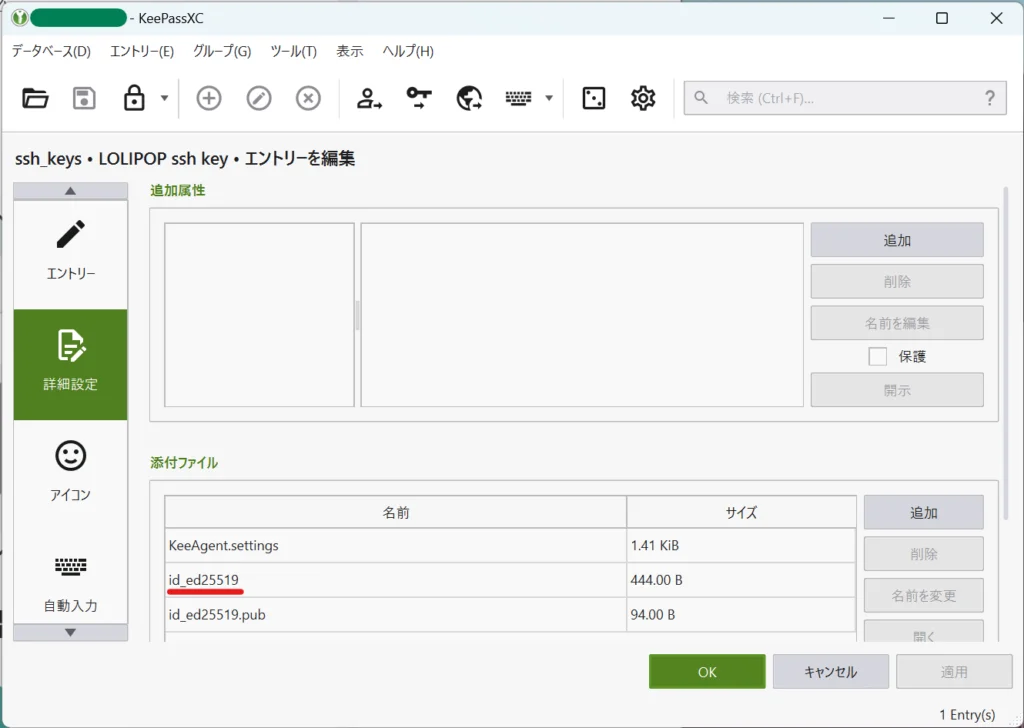Click the キャンセル button

(x=831, y=672)
